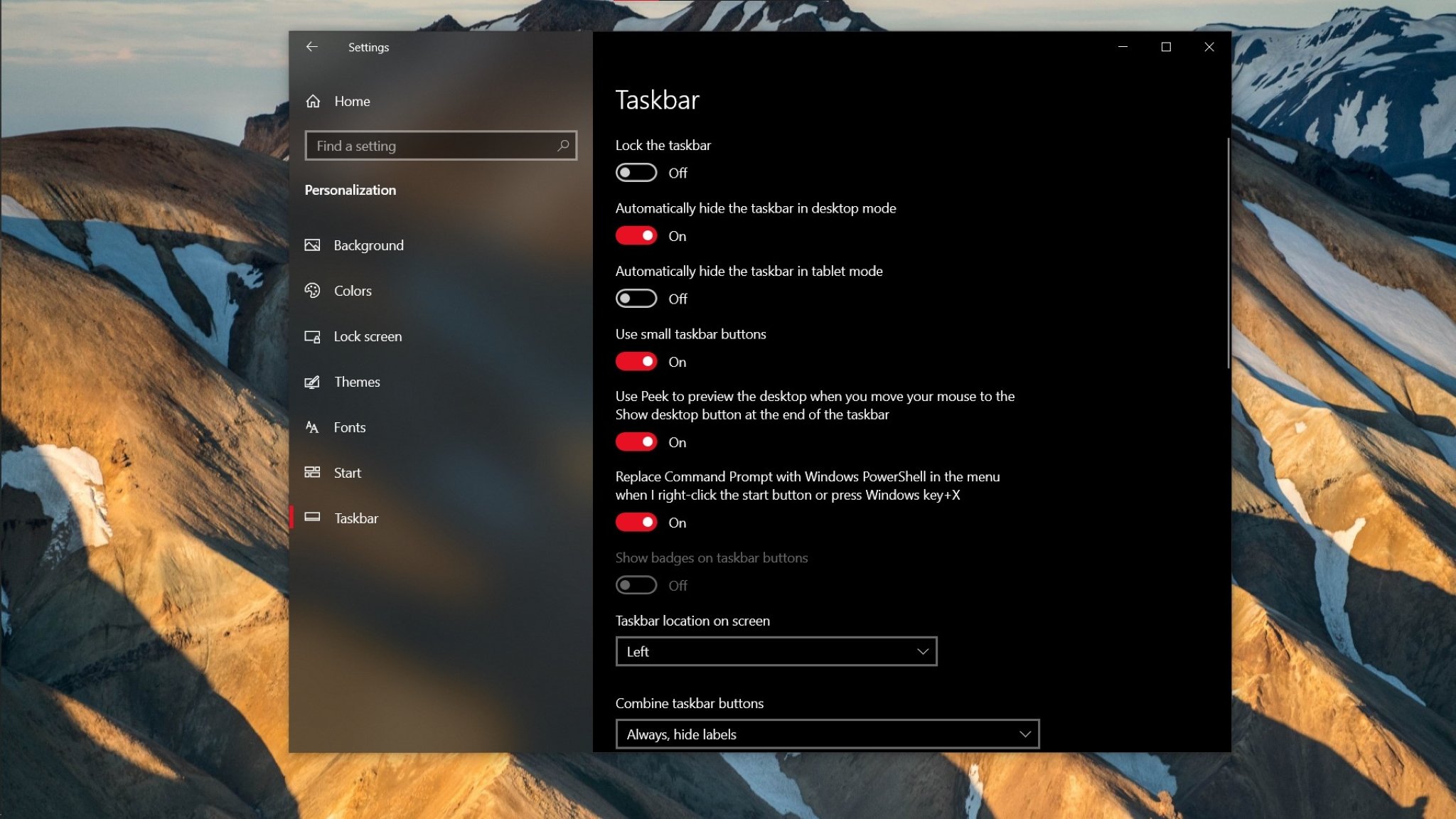Go to Lock screen settings page
Viewport: 1456px width, 819px height.
click(x=368, y=336)
